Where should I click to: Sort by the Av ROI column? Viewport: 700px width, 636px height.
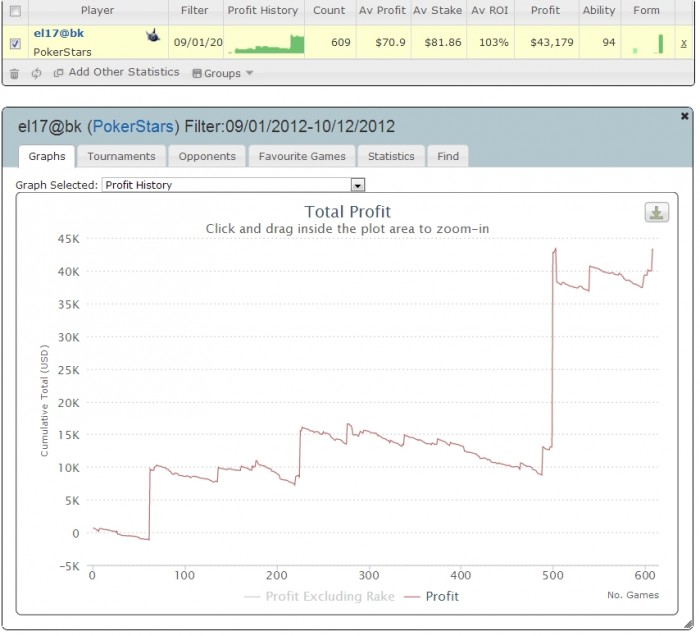pos(490,10)
